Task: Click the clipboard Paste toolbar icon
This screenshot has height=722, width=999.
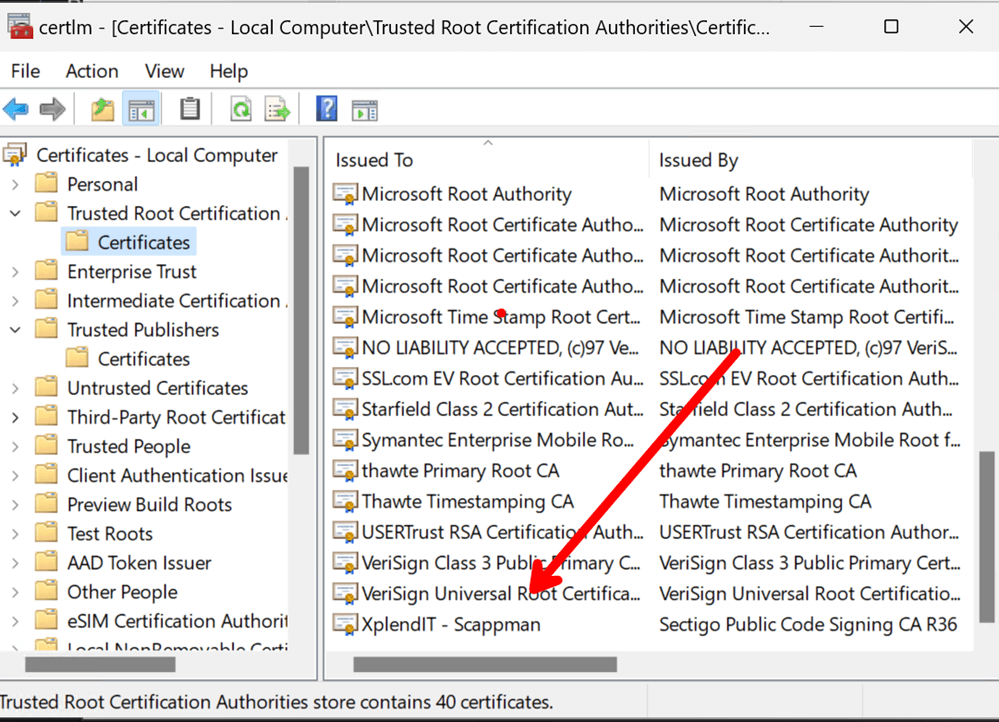Action: (189, 109)
